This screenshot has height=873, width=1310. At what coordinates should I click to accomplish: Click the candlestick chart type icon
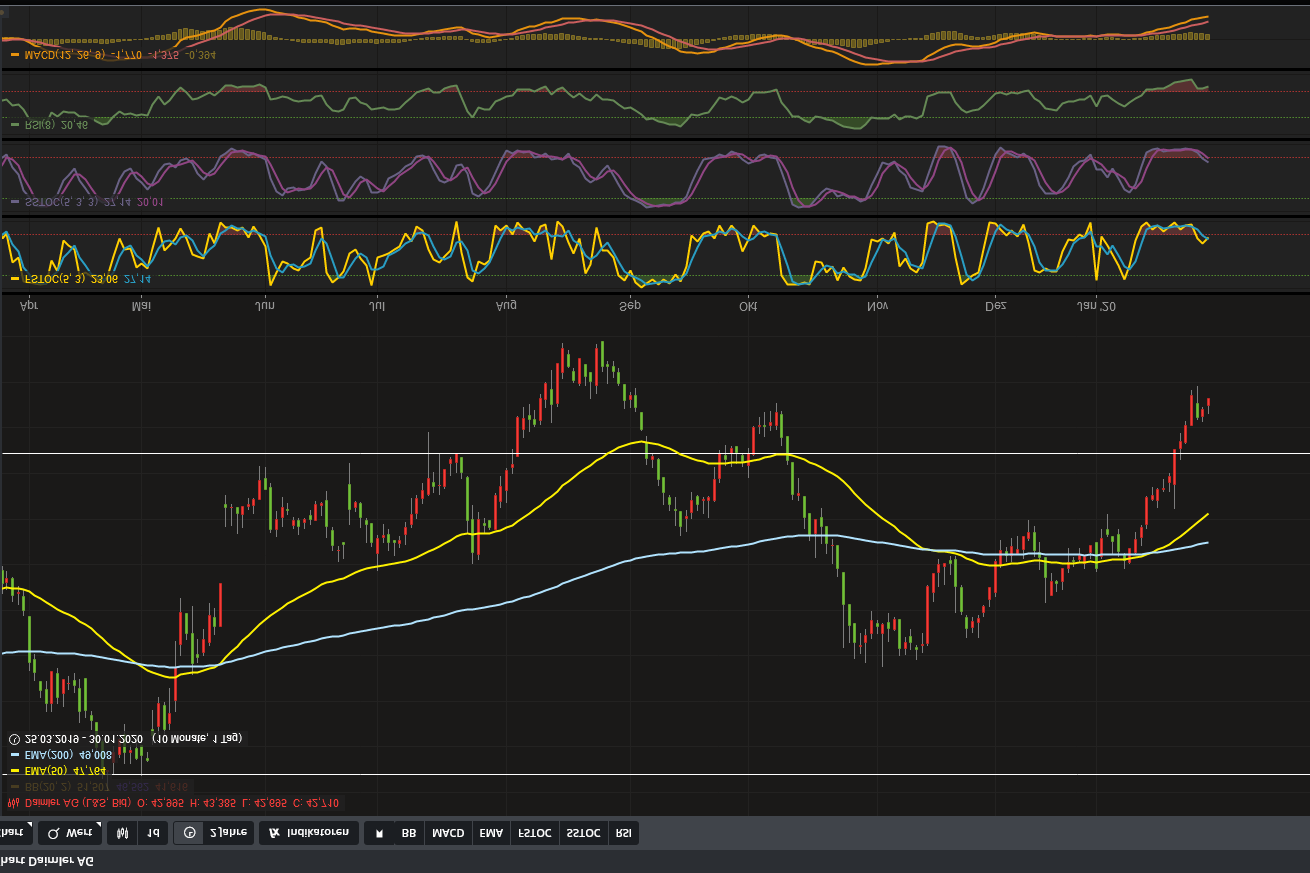[x=122, y=833]
